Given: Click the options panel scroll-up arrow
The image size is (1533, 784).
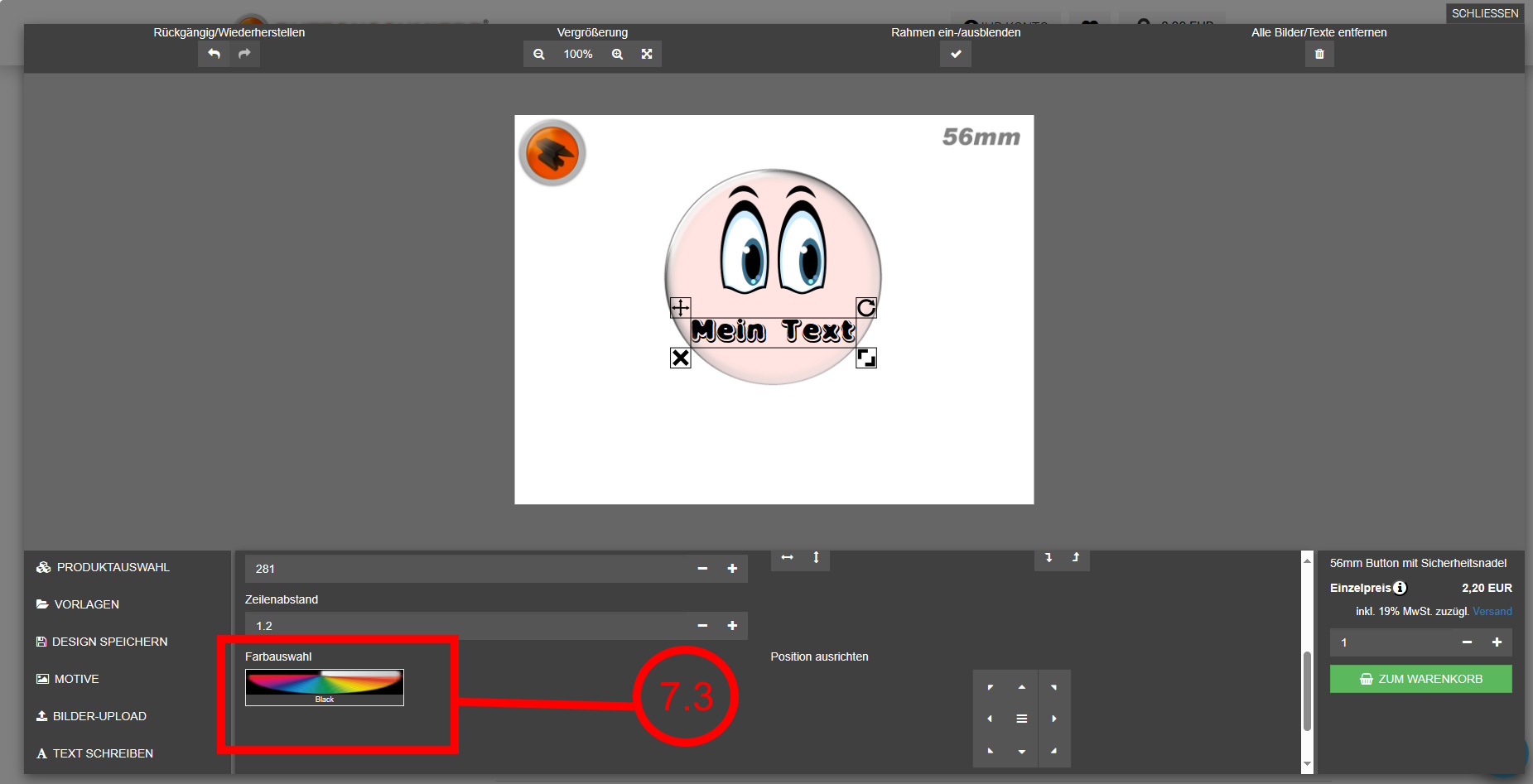Looking at the screenshot, I should [1308, 560].
